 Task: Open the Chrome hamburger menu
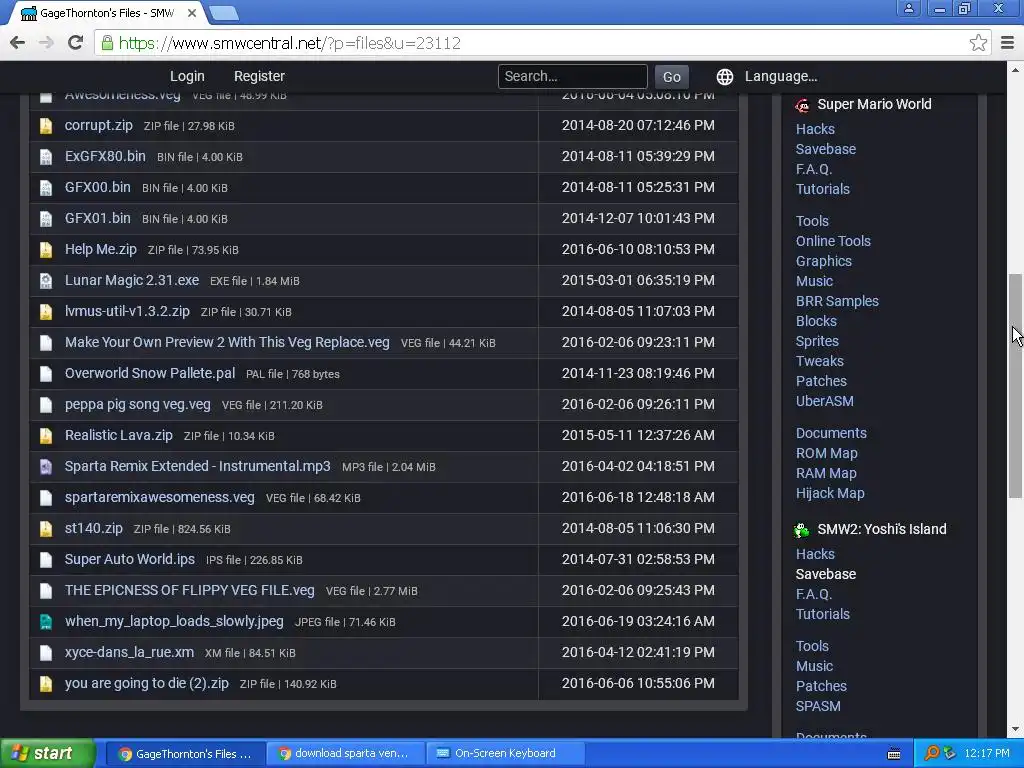[x=1008, y=43]
